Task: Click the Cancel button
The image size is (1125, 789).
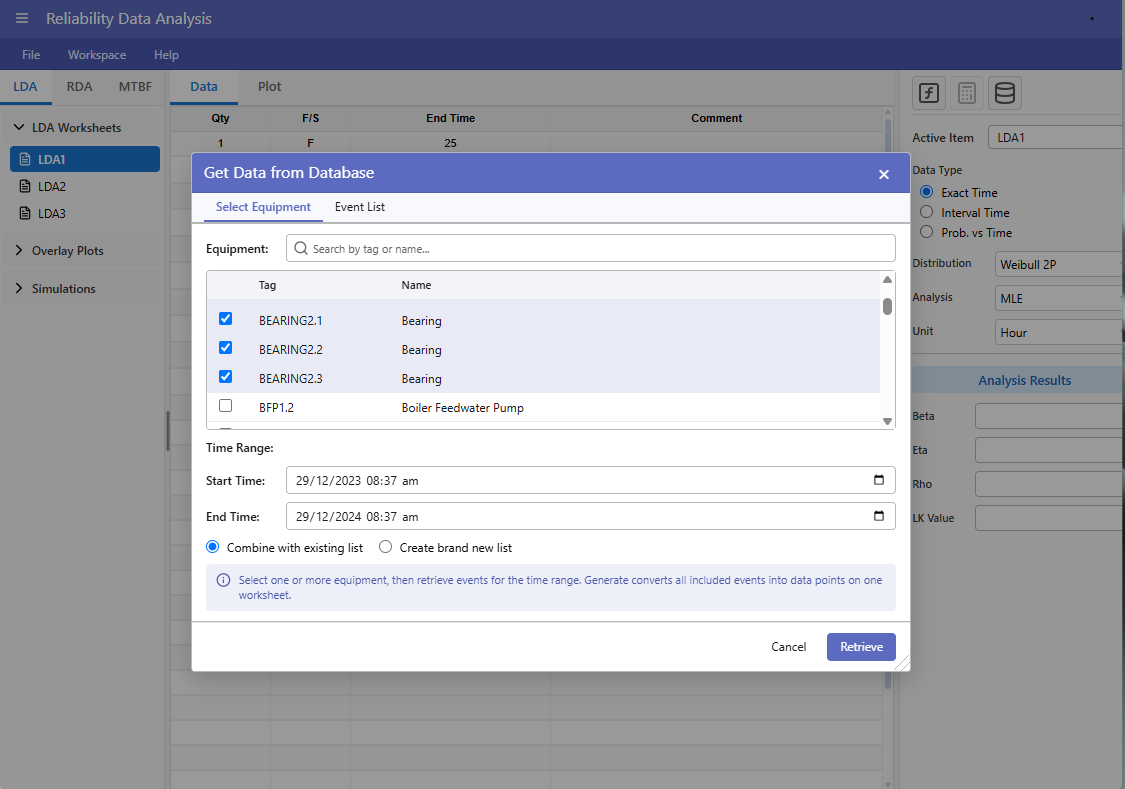Action: [789, 647]
